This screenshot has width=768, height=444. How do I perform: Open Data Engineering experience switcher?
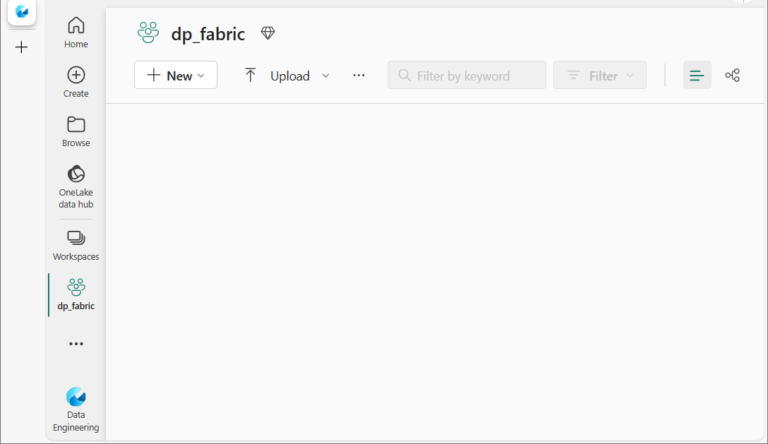point(76,410)
